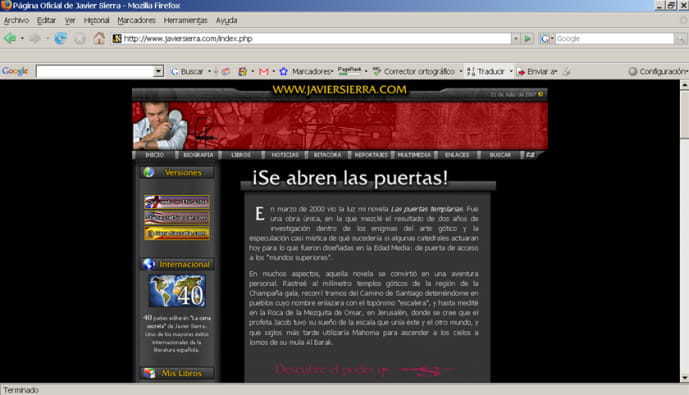Click the PageRank indicator
The image size is (689, 395).
[x=349, y=70]
